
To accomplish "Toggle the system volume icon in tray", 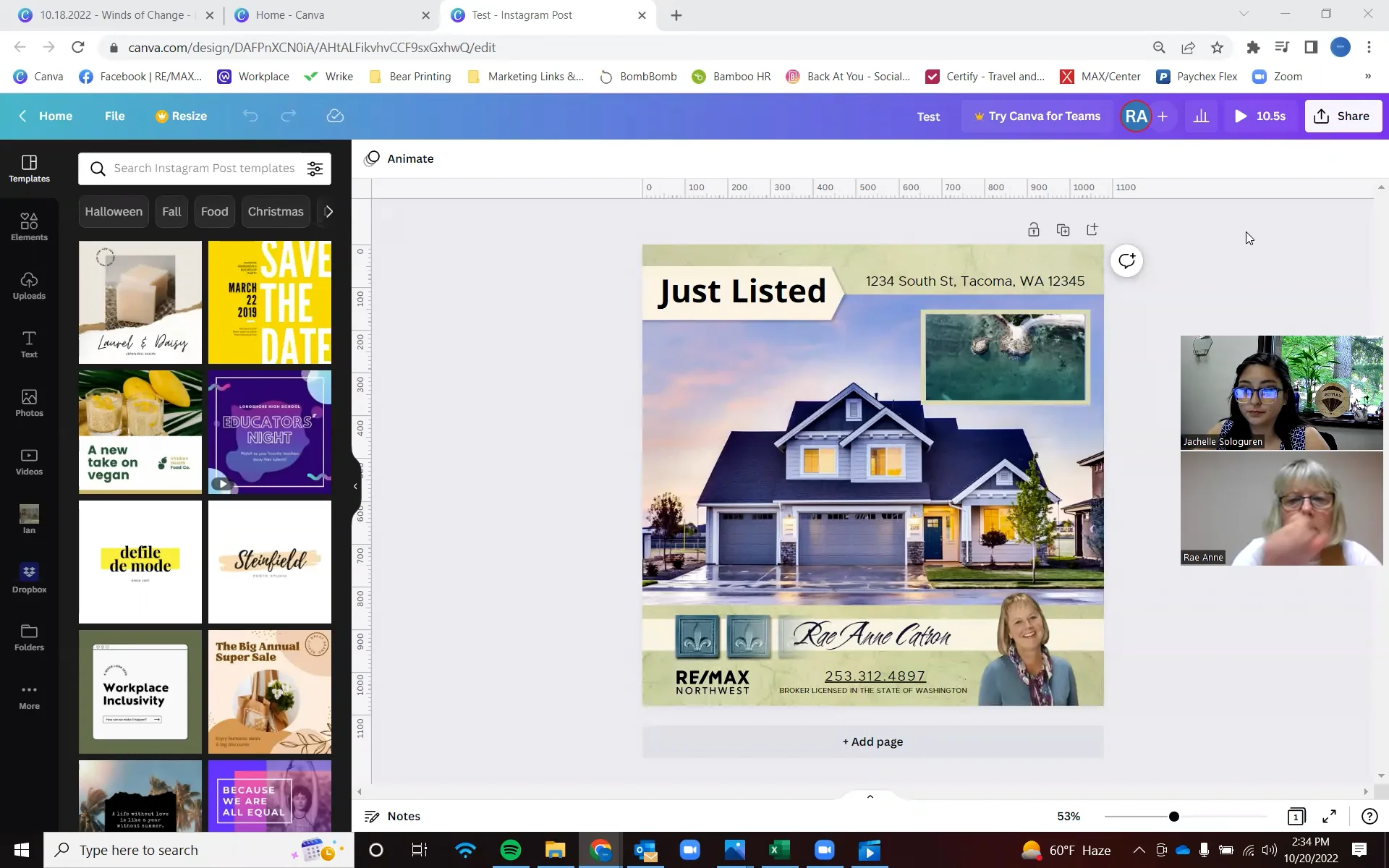I will point(1270,850).
